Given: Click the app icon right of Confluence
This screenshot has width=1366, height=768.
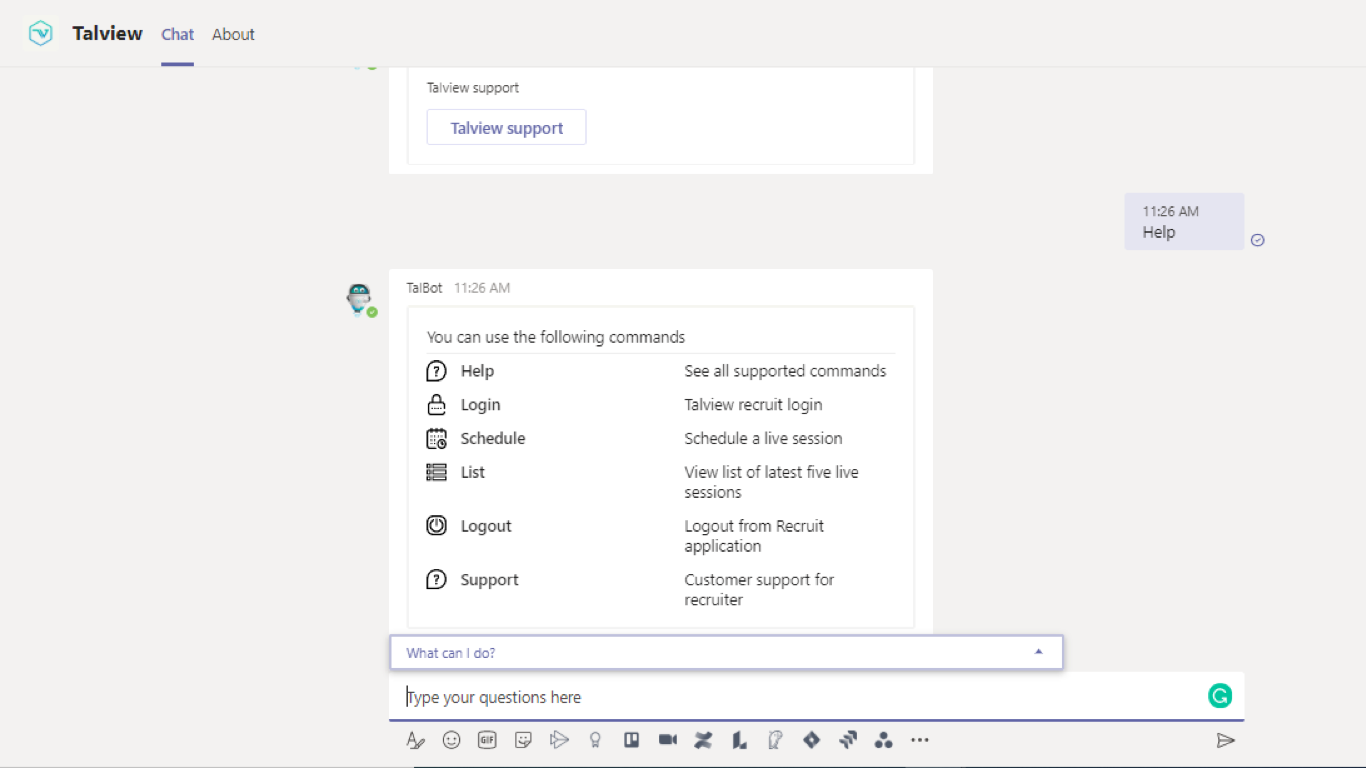Looking at the screenshot, I should coord(739,740).
